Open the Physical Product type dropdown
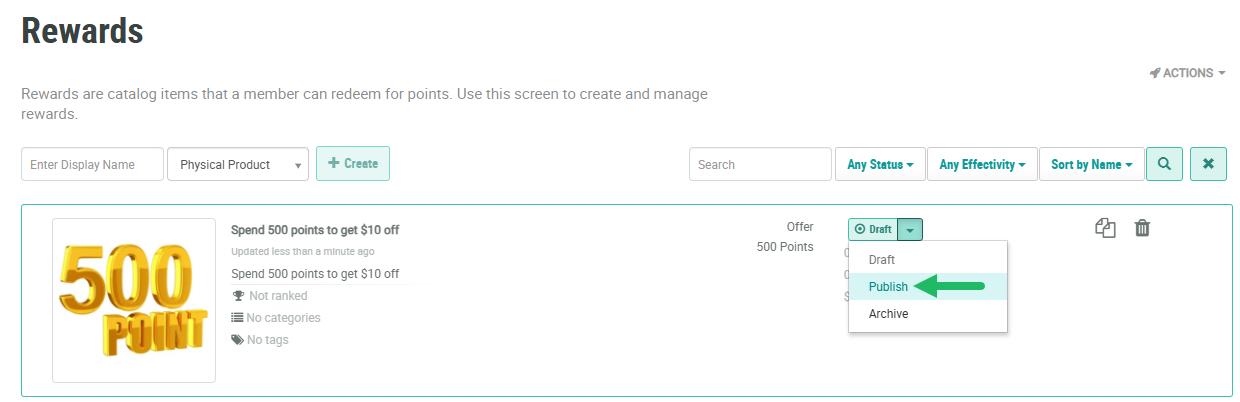This screenshot has height=402, width=1240. pyautogui.click(x=237, y=165)
